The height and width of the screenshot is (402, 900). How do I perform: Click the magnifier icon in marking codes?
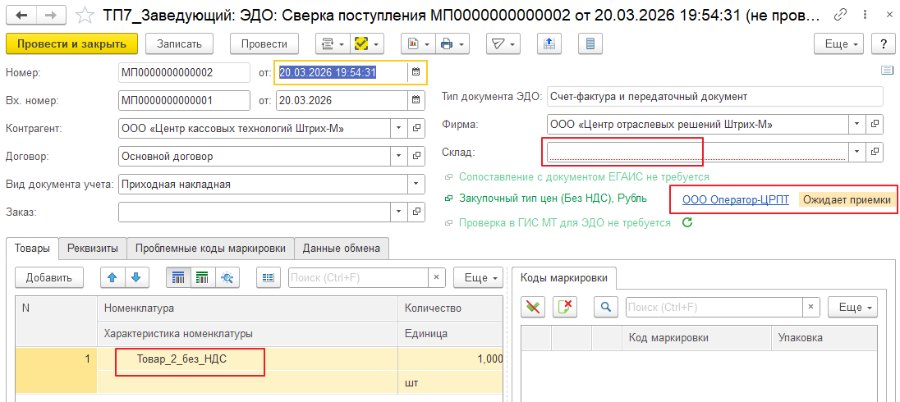click(x=605, y=307)
